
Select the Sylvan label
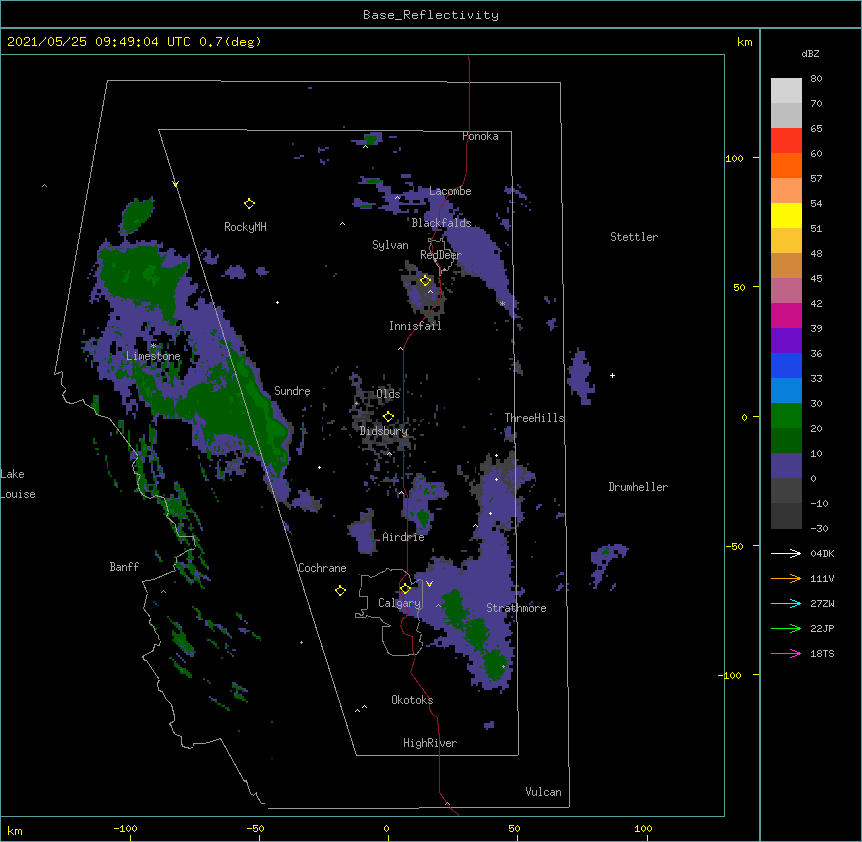coord(390,245)
